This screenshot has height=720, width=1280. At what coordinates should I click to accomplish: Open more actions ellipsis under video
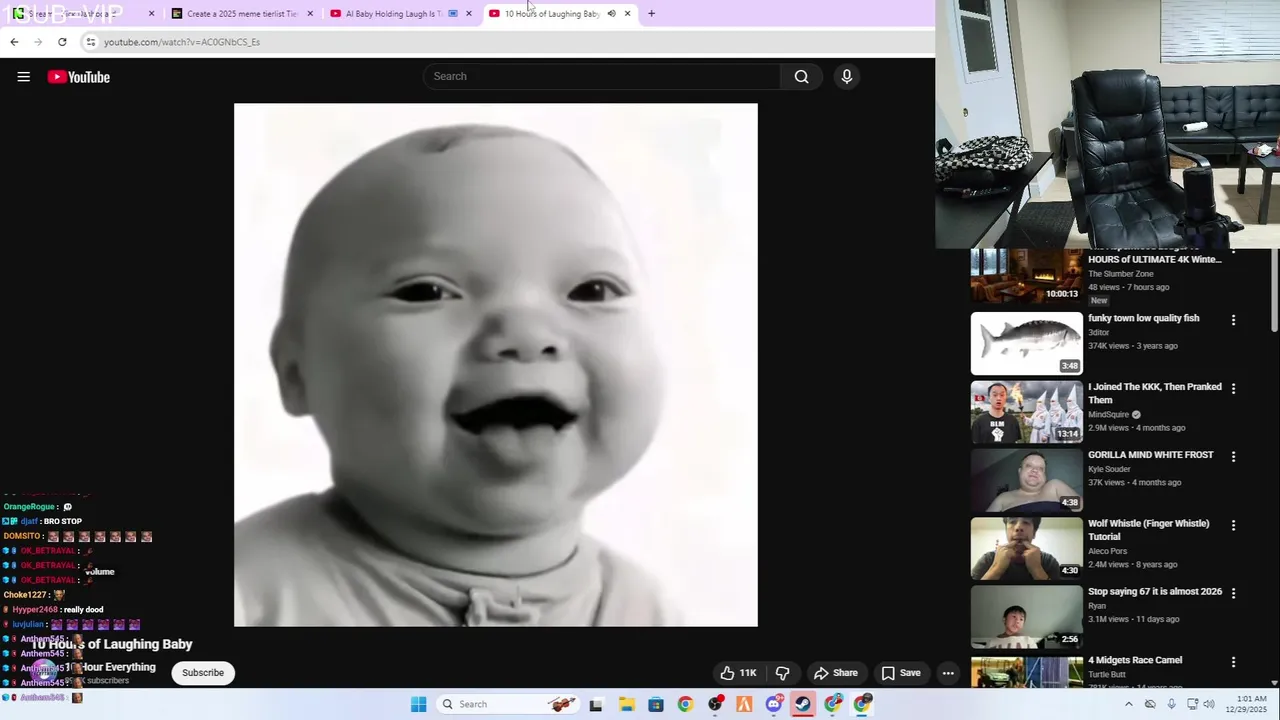948,673
